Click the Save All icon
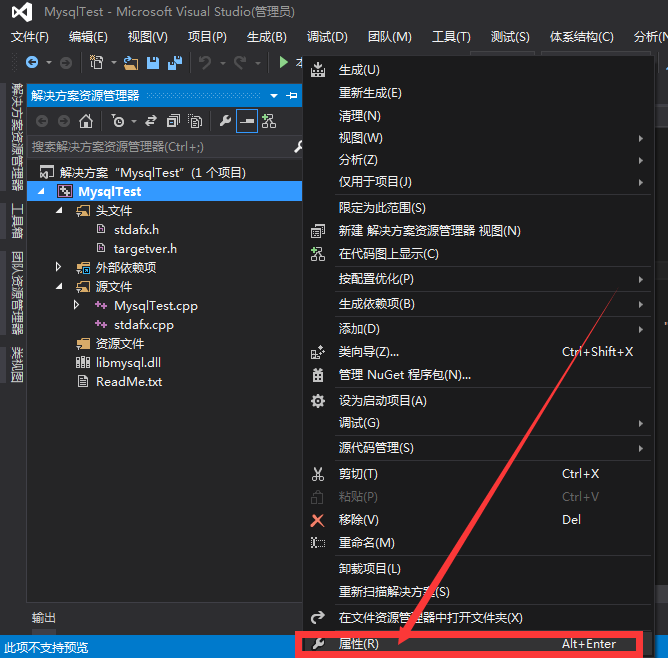Screen dimensions: 668x658 click(x=175, y=63)
